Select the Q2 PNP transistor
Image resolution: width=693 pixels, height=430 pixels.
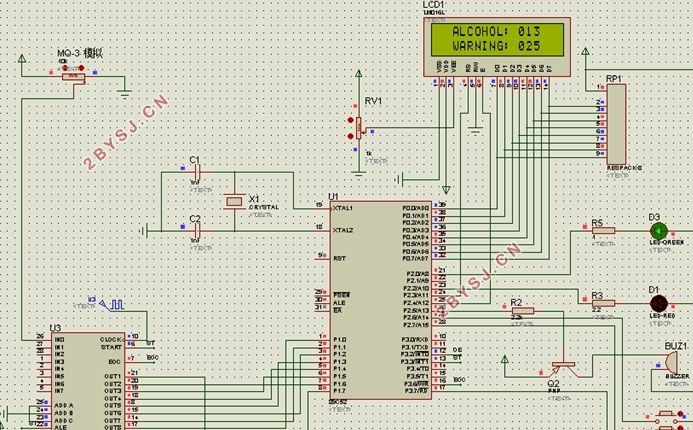pos(564,368)
